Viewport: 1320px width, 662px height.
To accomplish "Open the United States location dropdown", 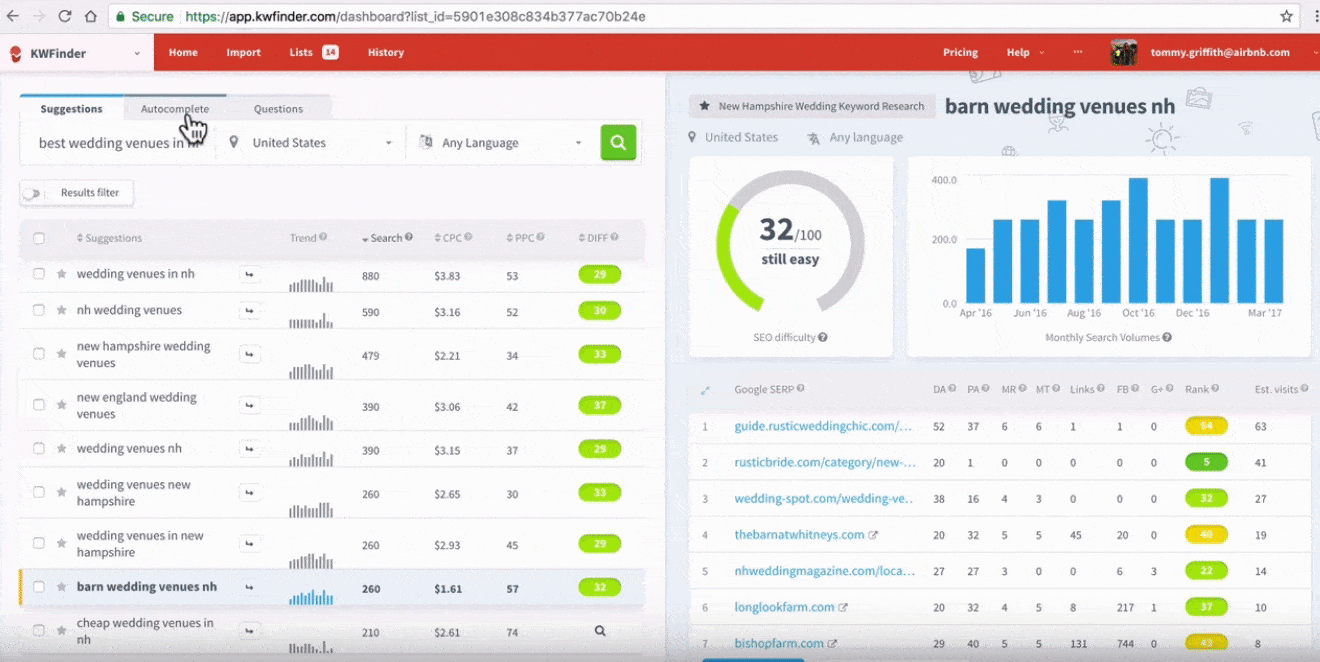I will 310,143.
